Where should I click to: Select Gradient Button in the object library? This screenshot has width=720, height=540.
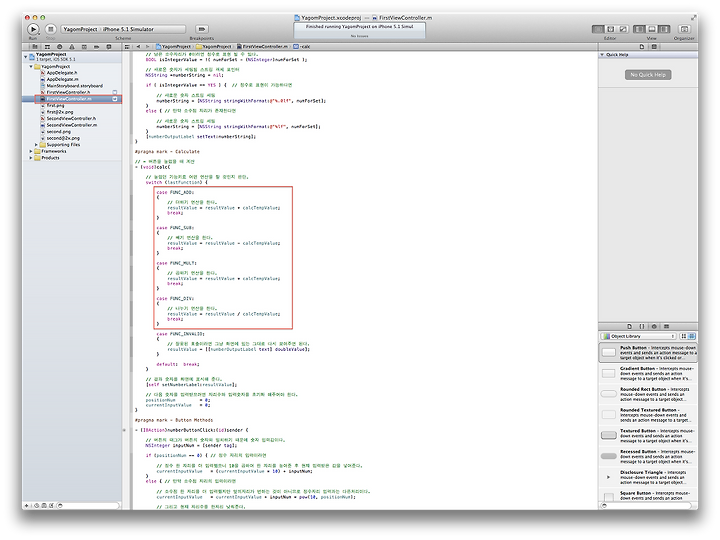pos(648,374)
